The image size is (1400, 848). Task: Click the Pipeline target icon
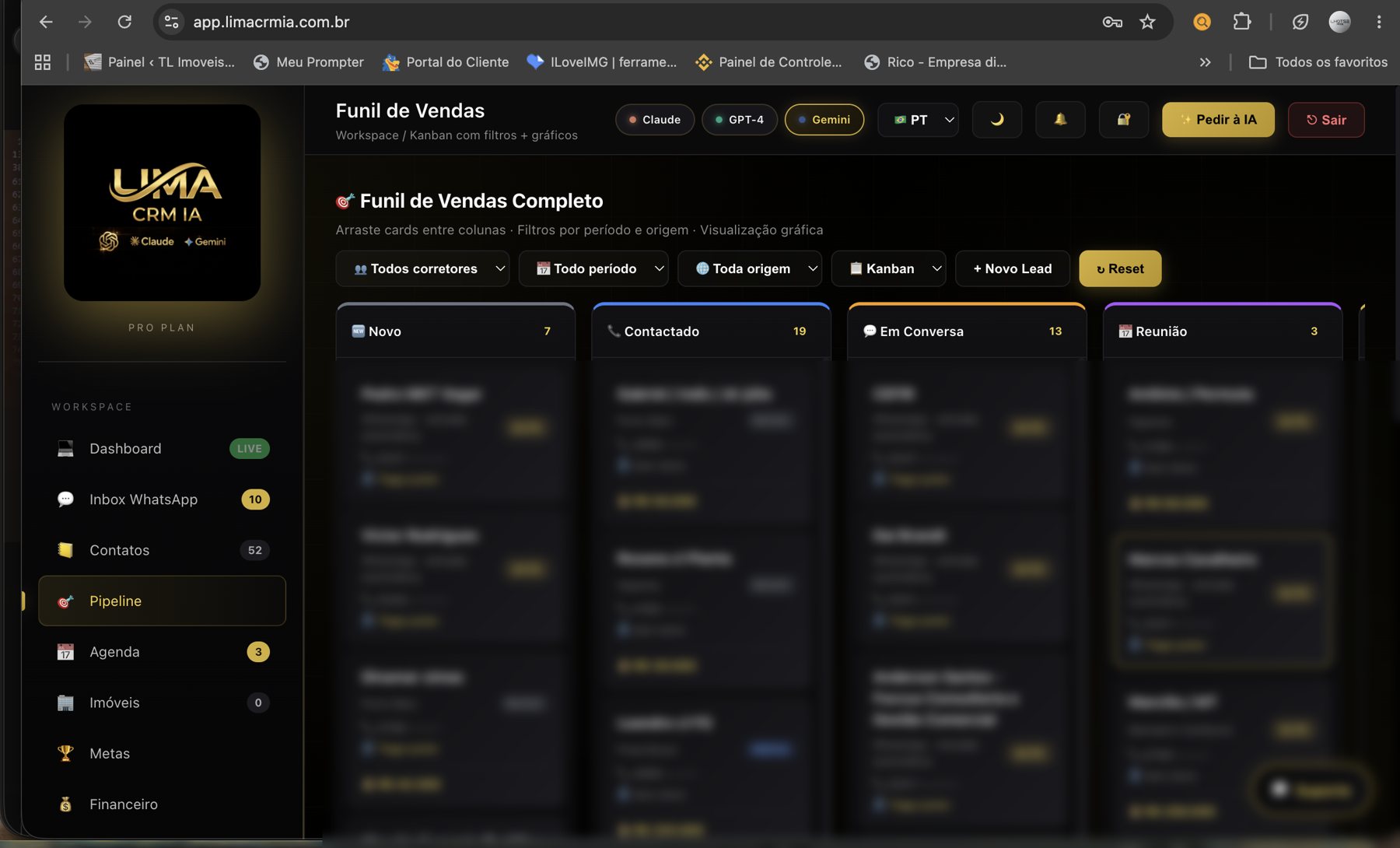point(65,601)
